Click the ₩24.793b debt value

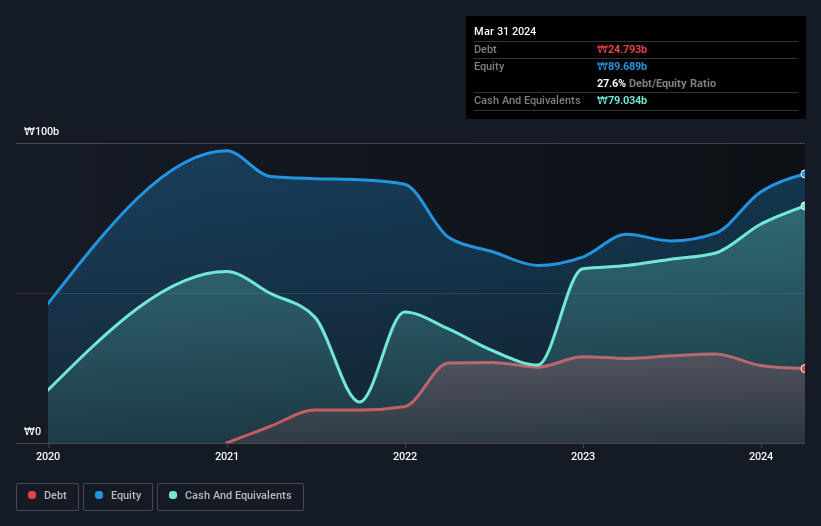[x=622, y=49]
